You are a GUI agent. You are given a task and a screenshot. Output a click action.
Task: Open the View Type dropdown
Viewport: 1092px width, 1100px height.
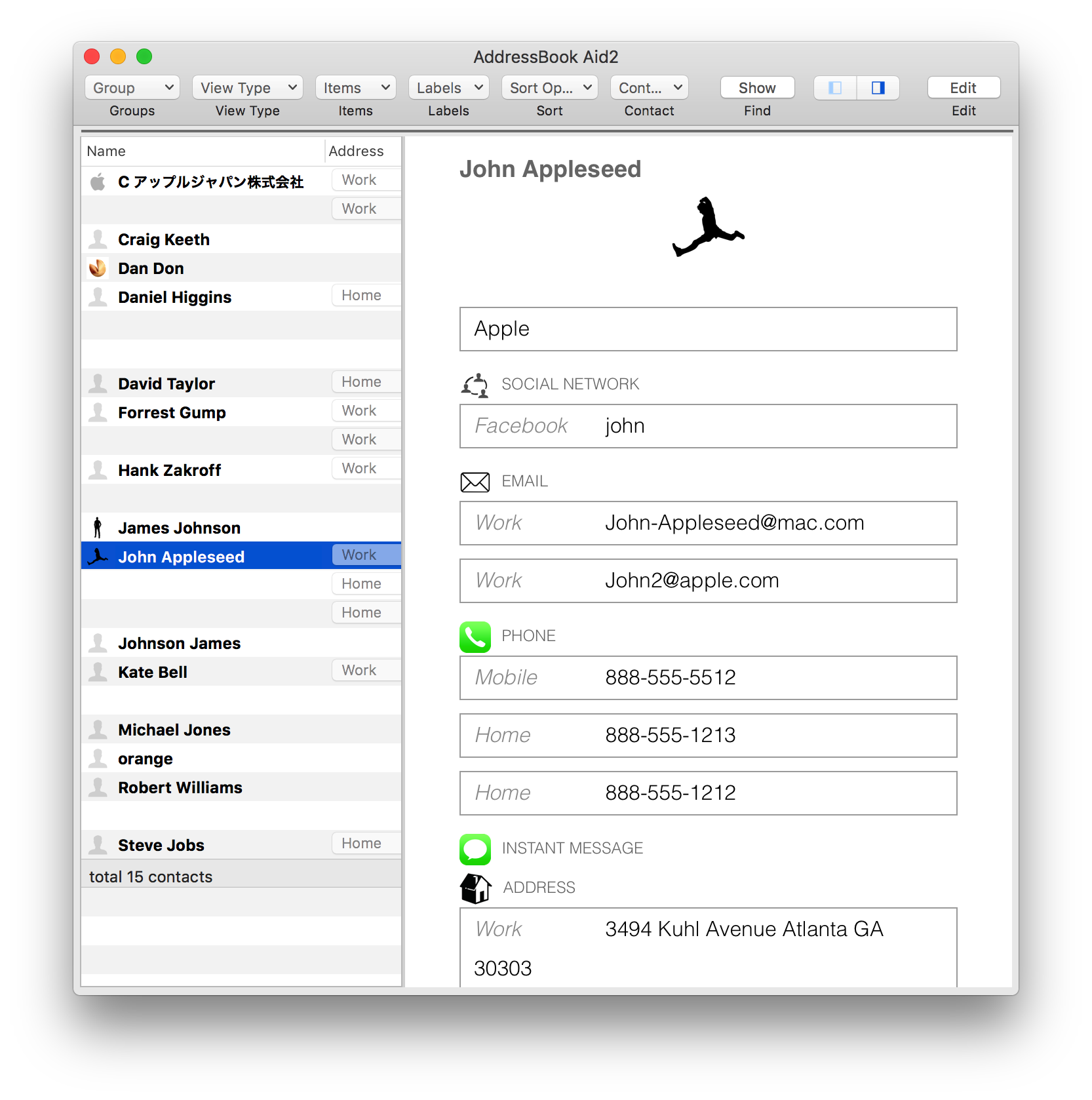pyautogui.click(x=247, y=88)
